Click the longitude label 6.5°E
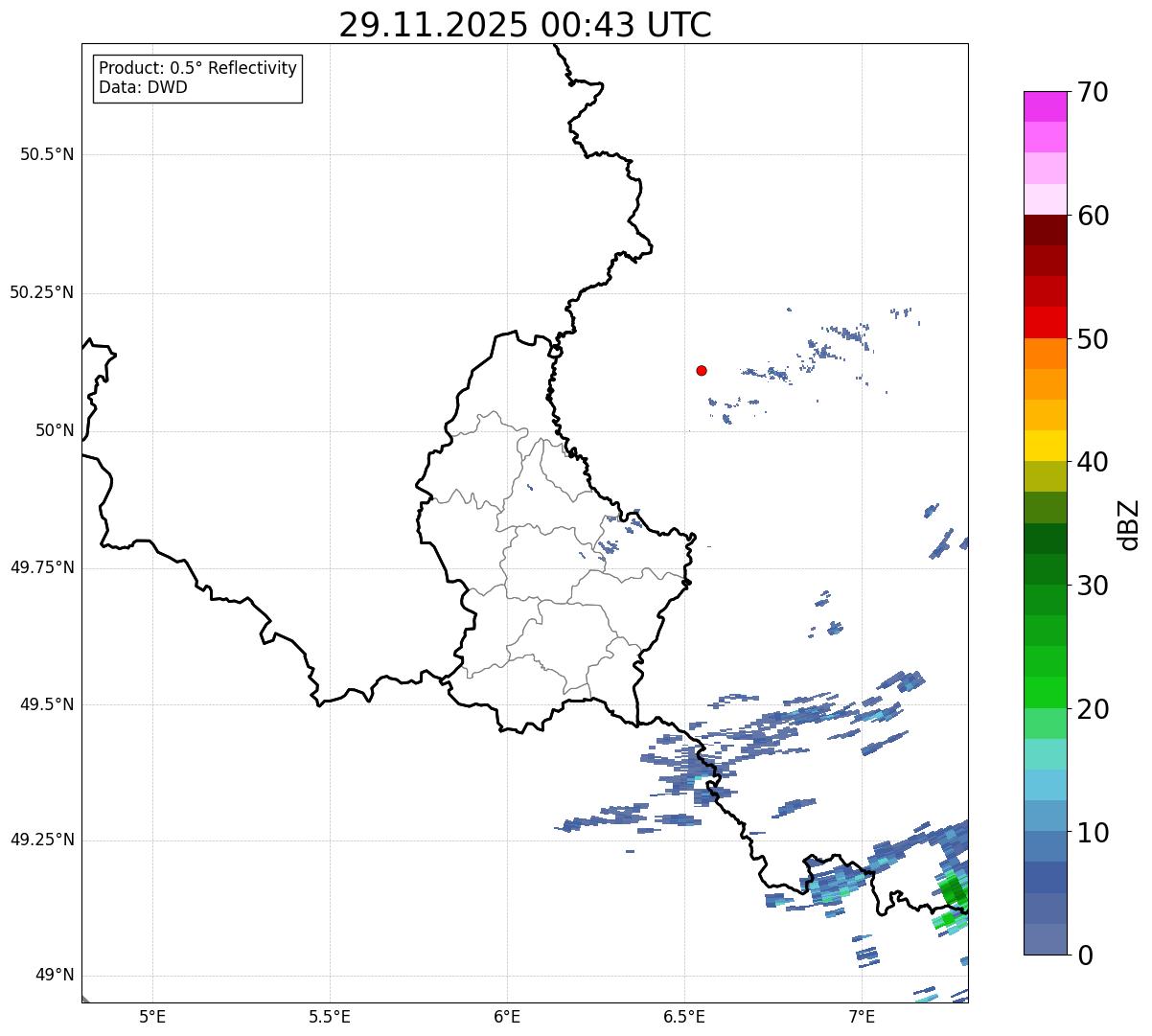The height and width of the screenshot is (1036, 1152). click(684, 1016)
